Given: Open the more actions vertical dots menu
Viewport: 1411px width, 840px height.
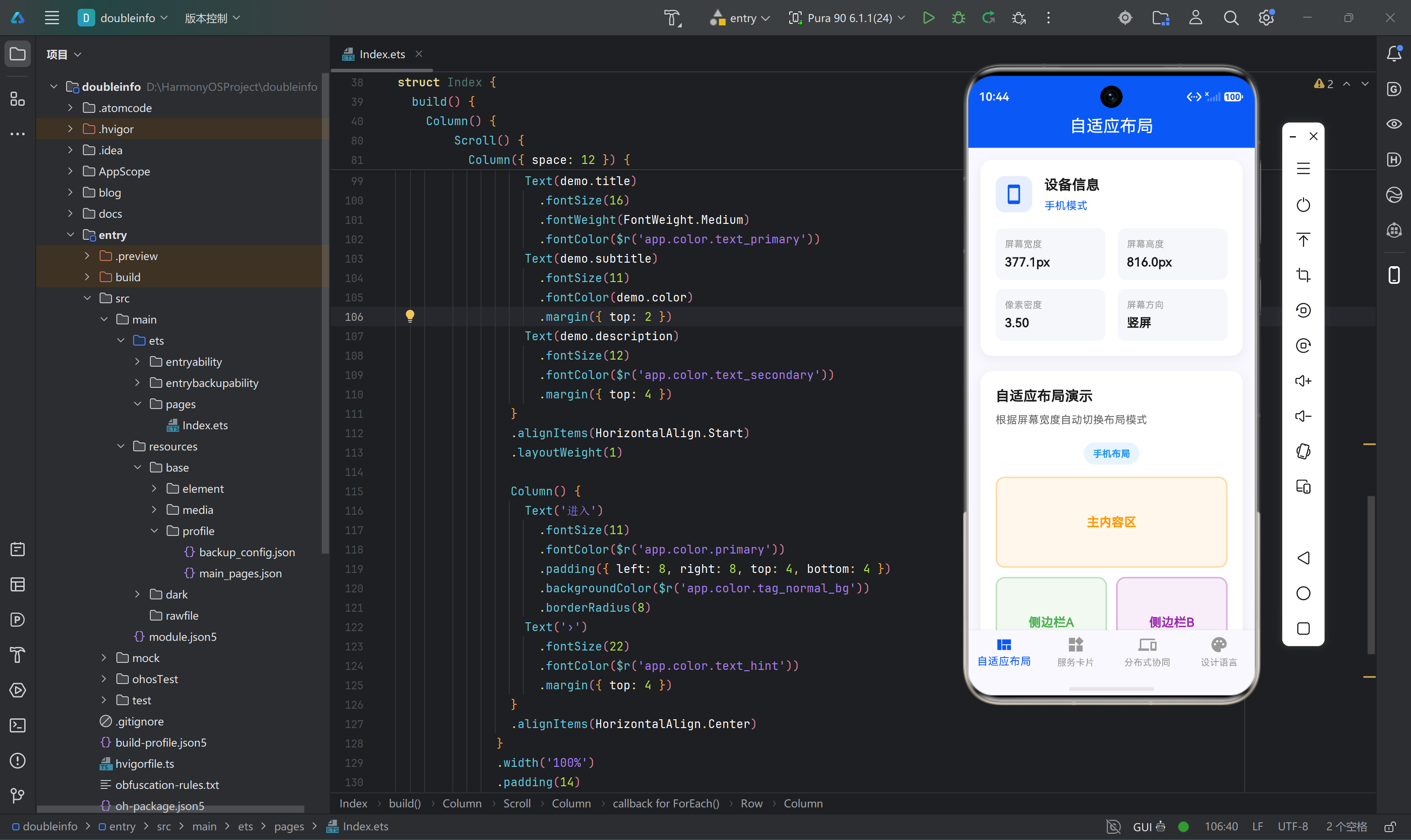Looking at the screenshot, I should pos(1049,18).
